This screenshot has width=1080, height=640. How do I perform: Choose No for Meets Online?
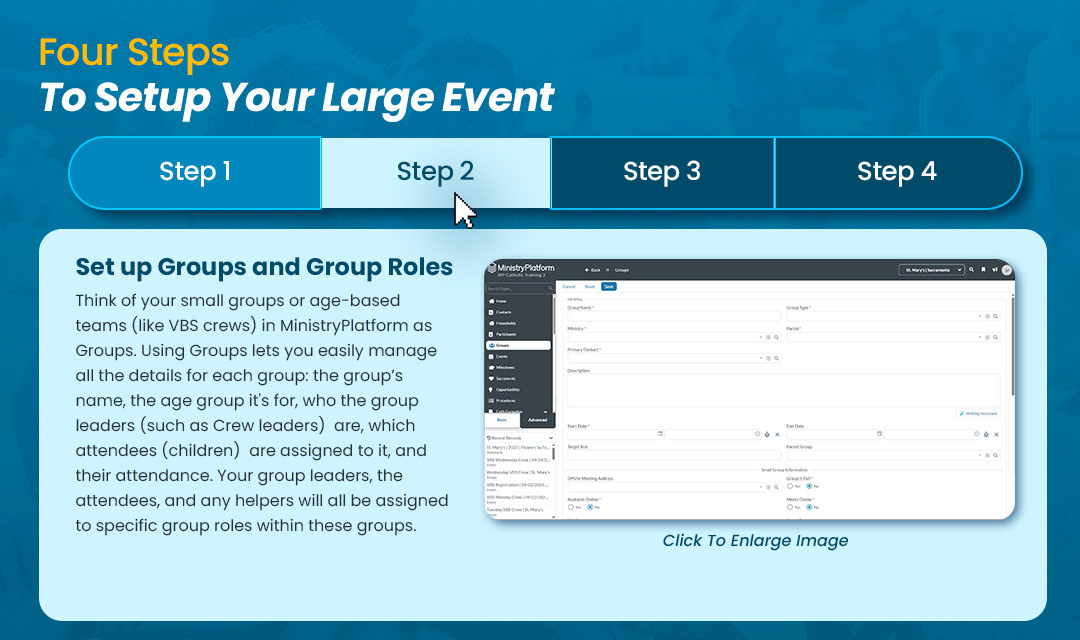coord(811,506)
